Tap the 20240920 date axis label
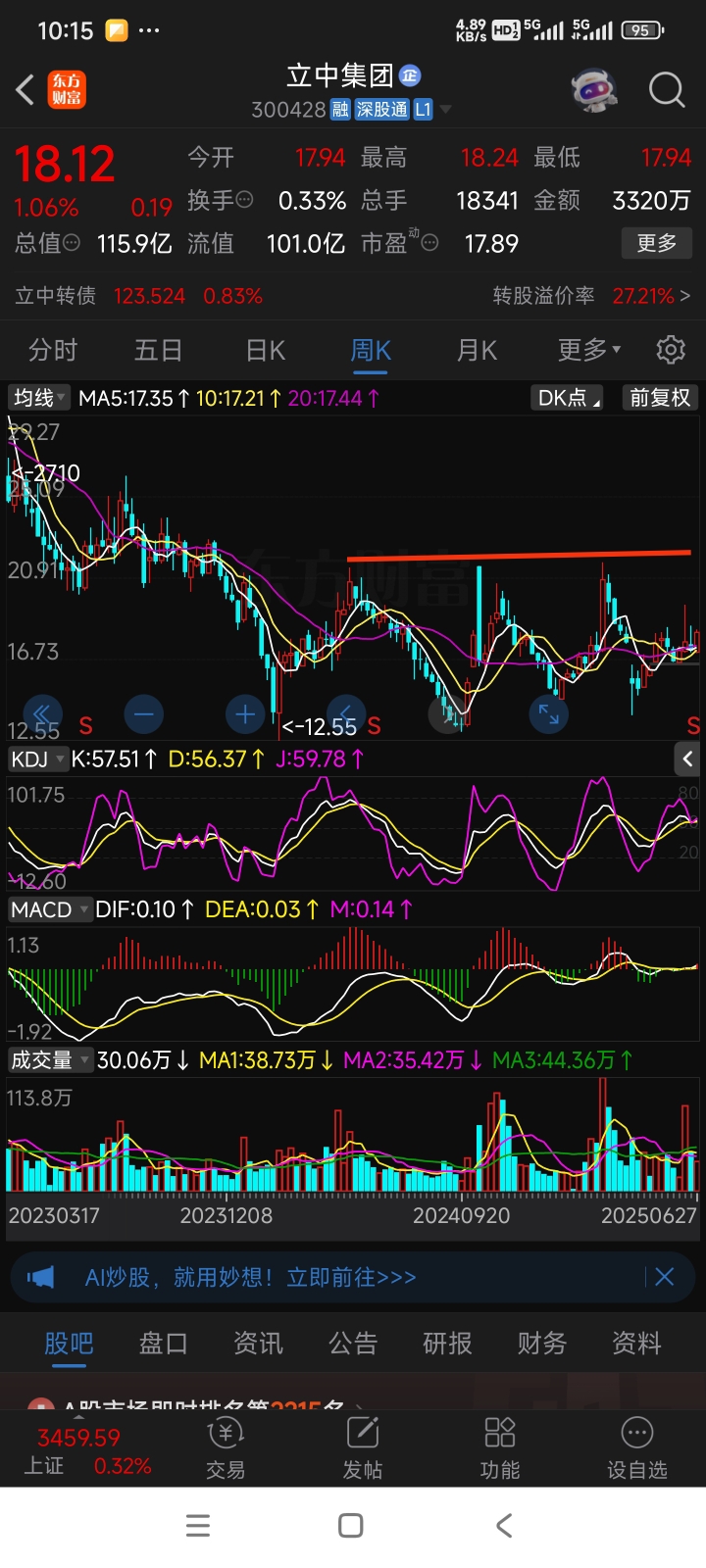The height and width of the screenshot is (1568, 706). tap(461, 1215)
